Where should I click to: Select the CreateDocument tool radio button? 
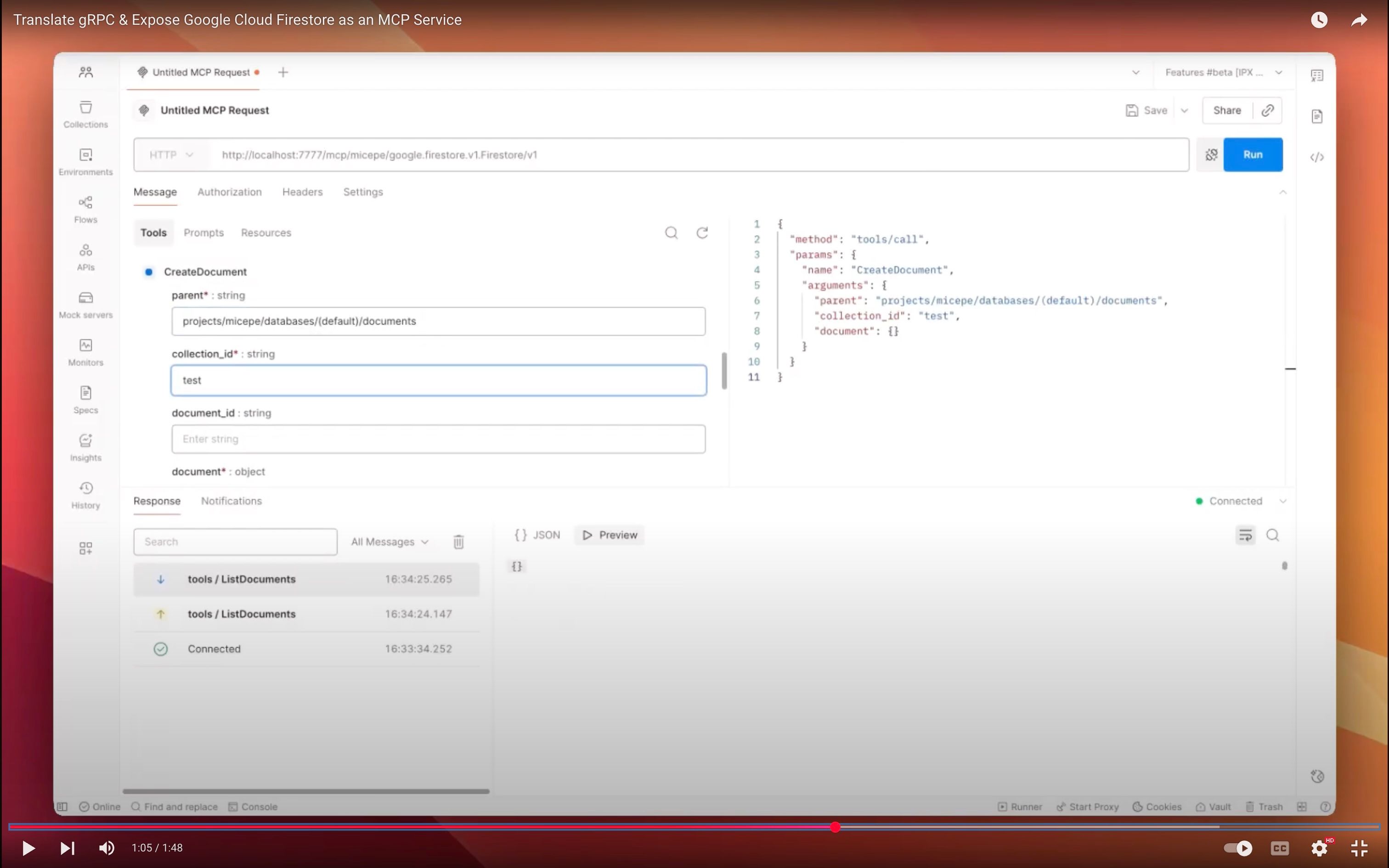[149, 271]
